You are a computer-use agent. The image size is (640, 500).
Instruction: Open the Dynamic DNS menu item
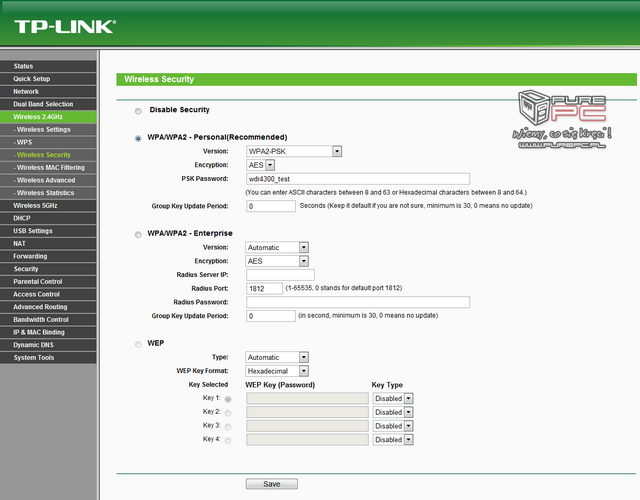click(x=48, y=344)
